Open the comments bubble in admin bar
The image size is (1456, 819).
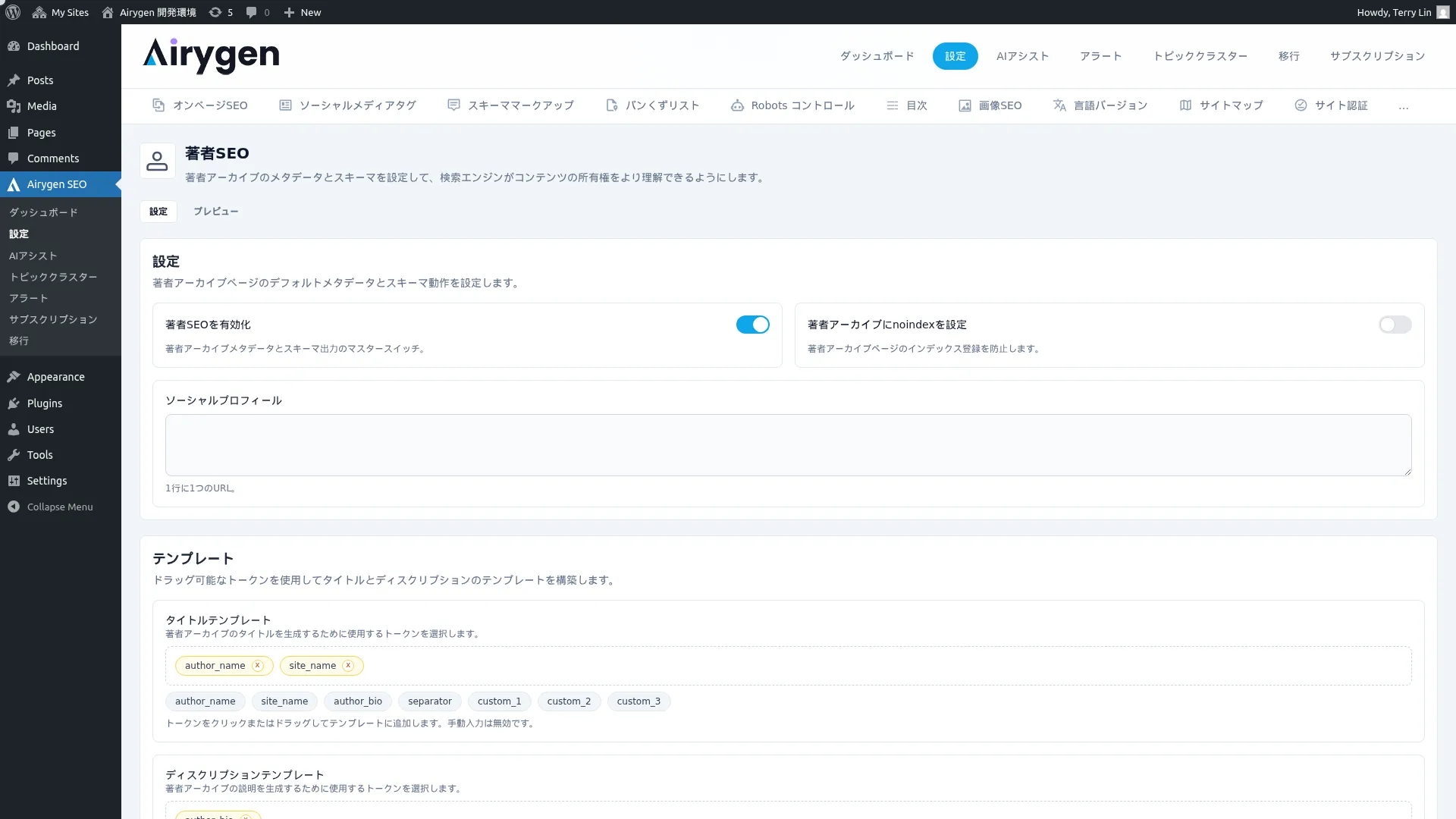[258, 12]
